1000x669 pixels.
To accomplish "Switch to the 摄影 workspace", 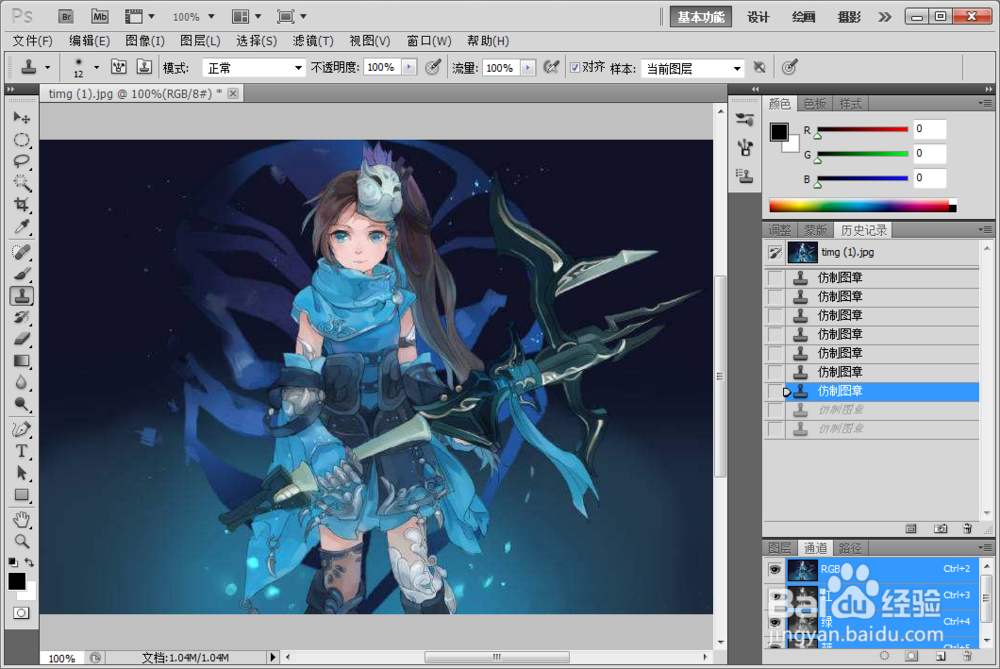I will click(x=848, y=17).
